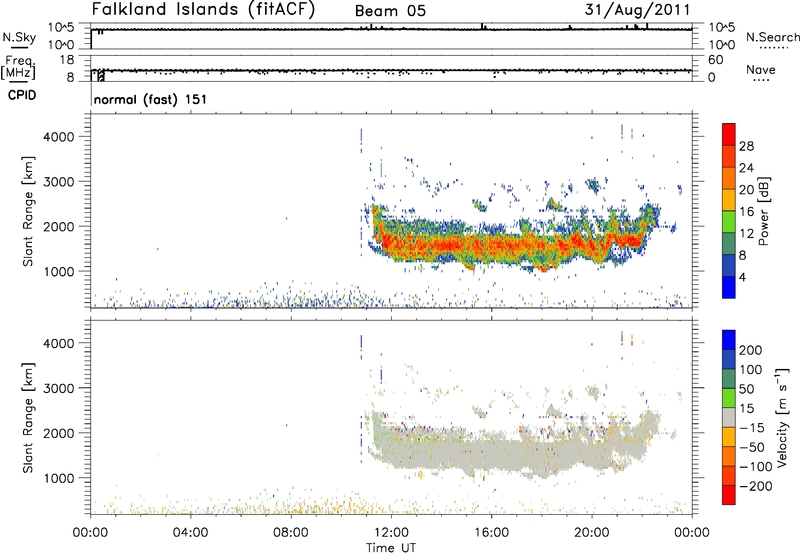Click the '200' velocity colorbar value

751,350
